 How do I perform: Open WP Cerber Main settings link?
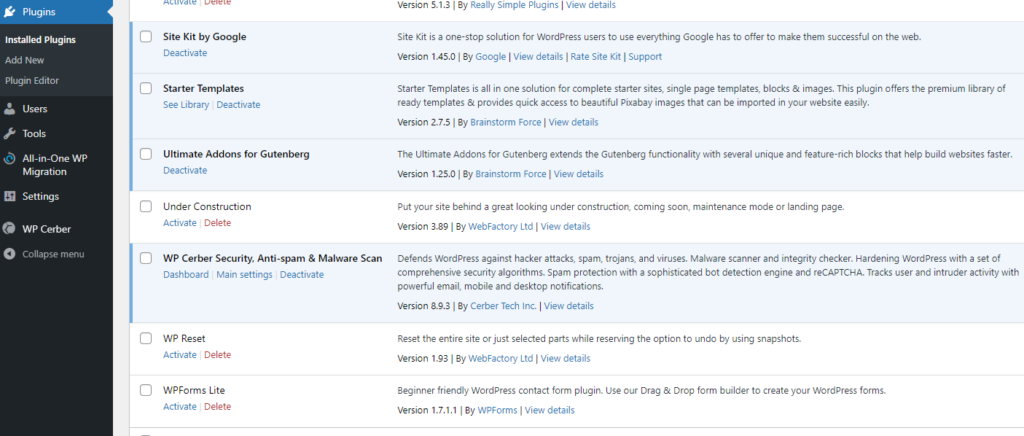[x=244, y=275]
